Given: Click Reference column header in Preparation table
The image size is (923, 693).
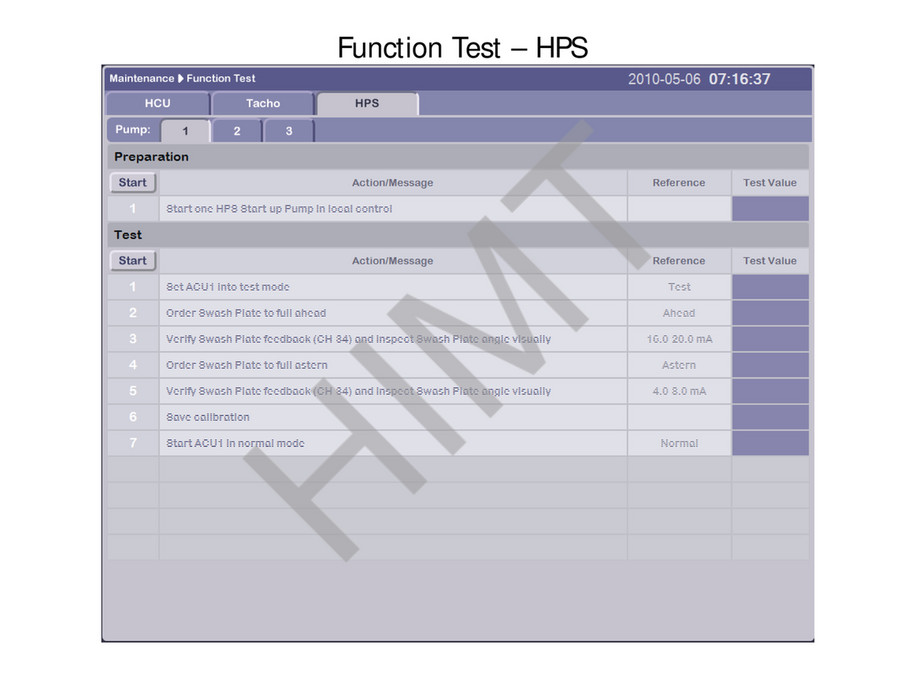Looking at the screenshot, I should coord(679,183).
